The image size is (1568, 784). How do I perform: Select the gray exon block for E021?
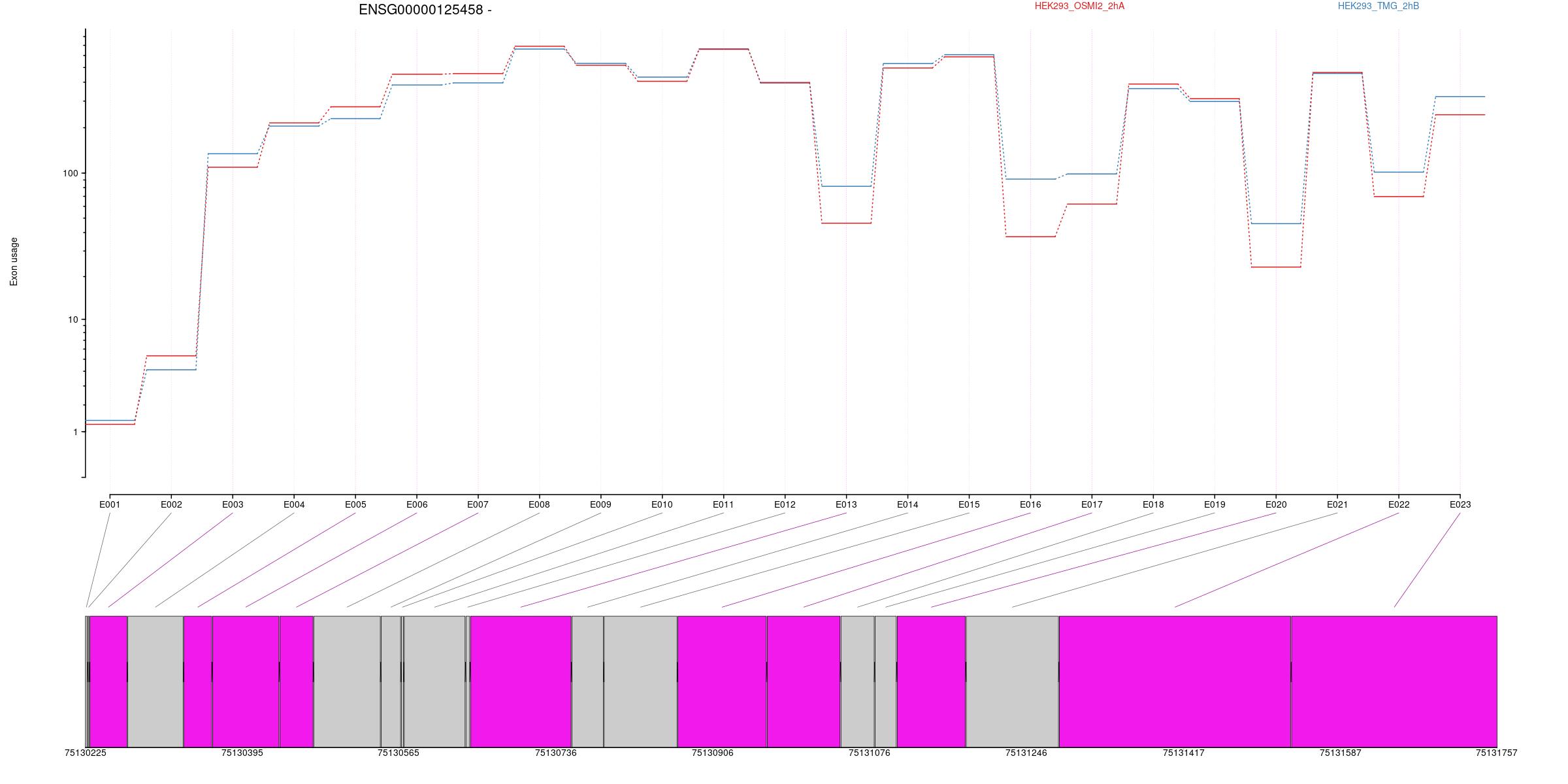pos(1012,681)
